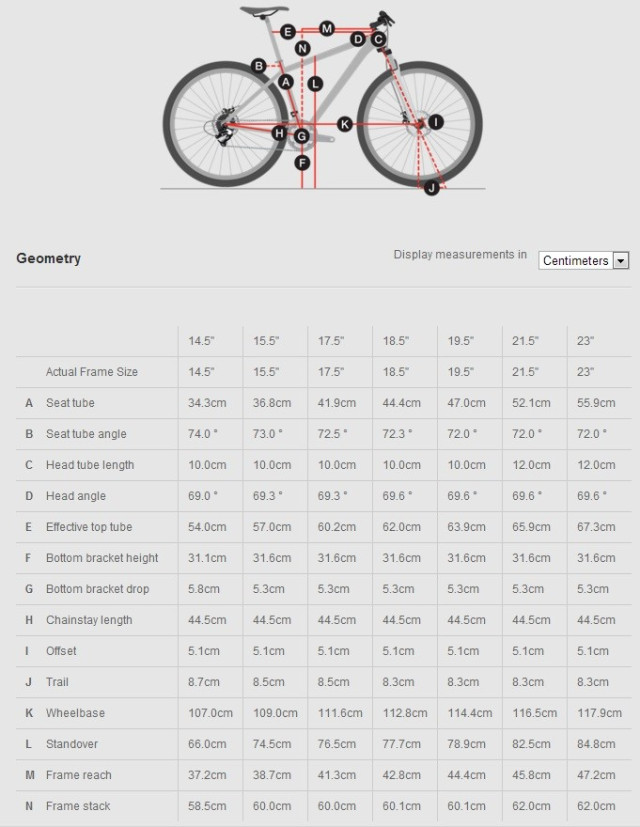Click the D marker near the head tube

tap(357, 39)
